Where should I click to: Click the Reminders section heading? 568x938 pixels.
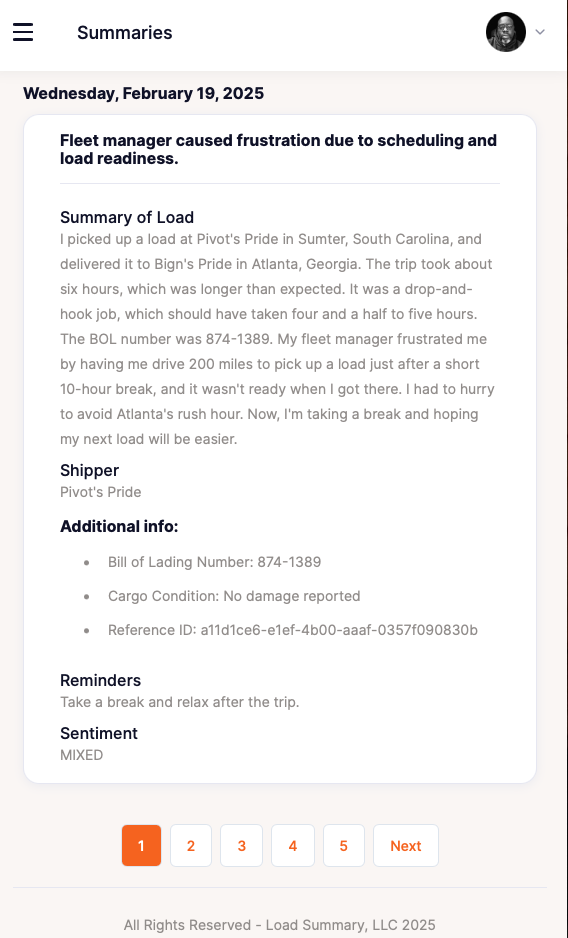[101, 680]
